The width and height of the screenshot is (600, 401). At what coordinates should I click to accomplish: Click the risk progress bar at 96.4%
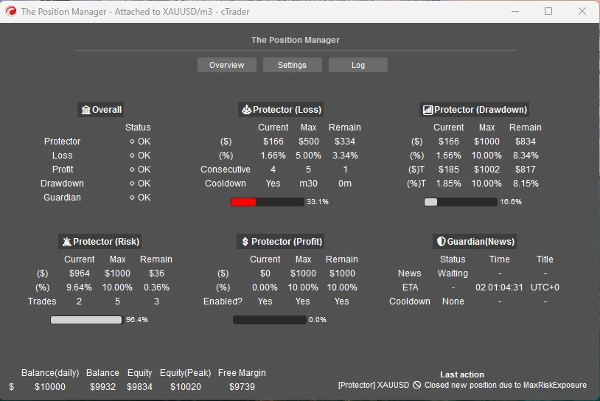pyautogui.click(x=86, y=320)
